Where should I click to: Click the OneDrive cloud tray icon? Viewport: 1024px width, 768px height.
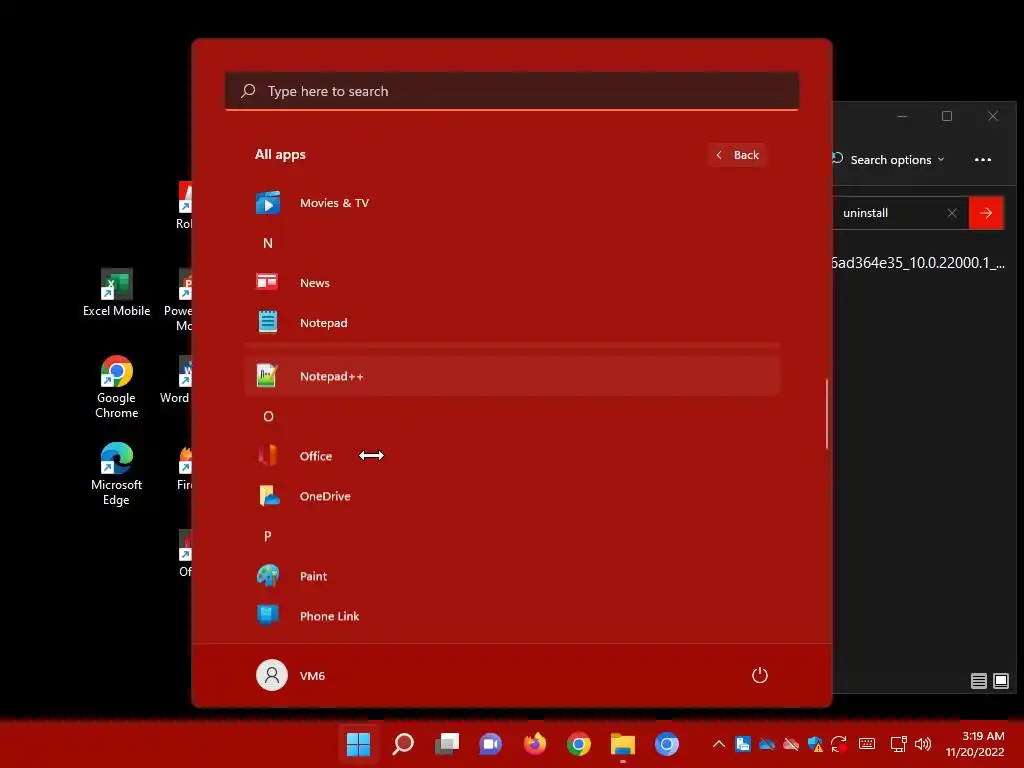(767, 744)
